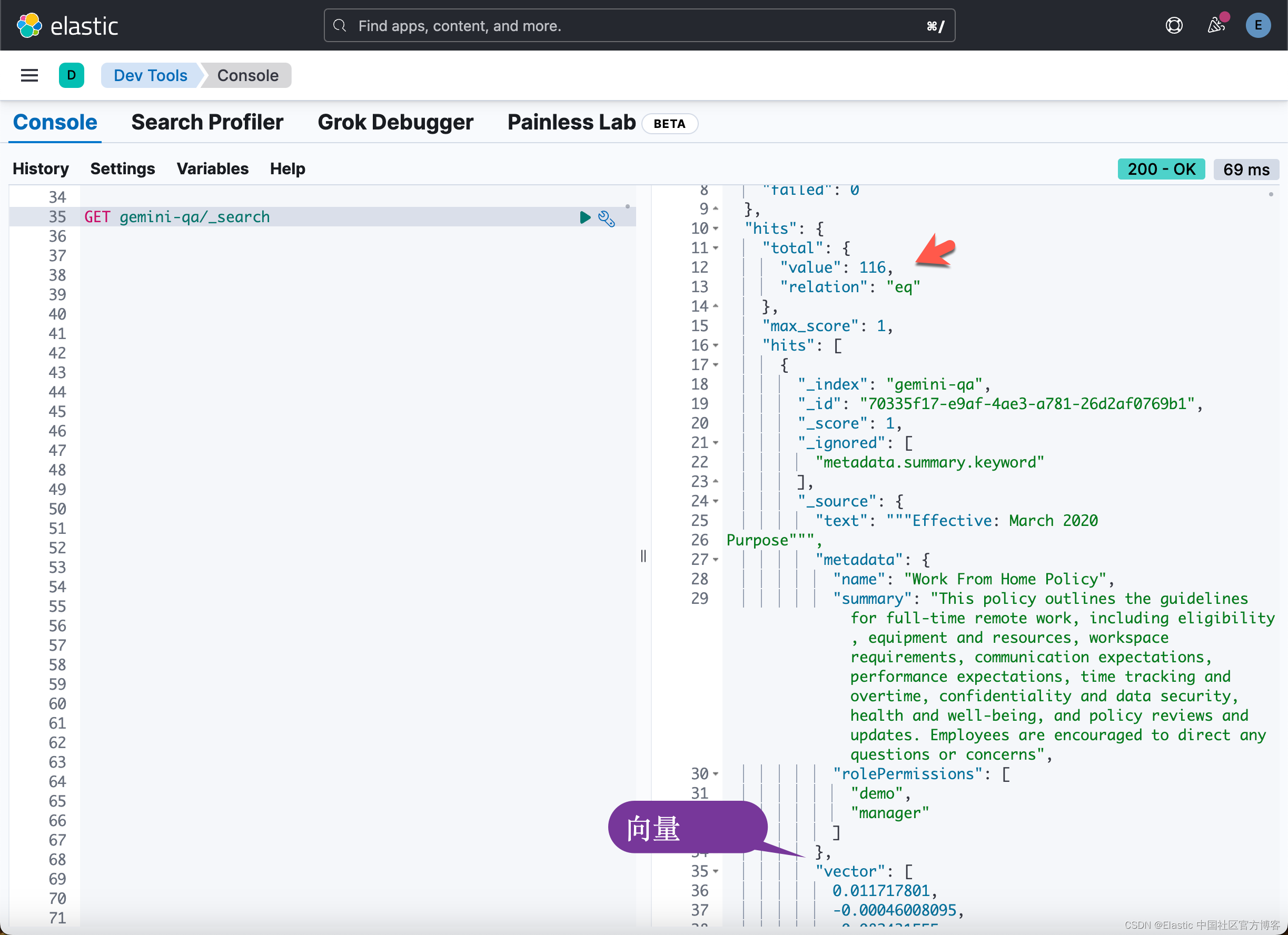This screenshot has height=935, width=1288.
Task: Click the "_id" value 70335f17-e9af...
Action: click(1028, 404)
